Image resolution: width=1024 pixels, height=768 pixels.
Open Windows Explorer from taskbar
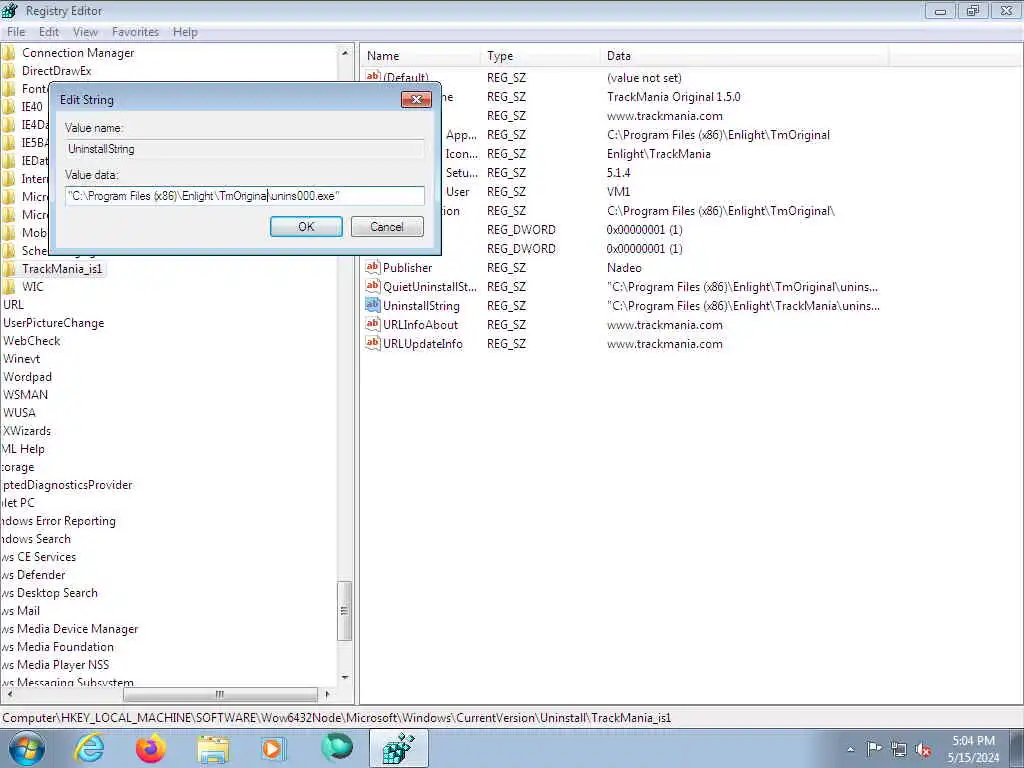pos(213,749)
